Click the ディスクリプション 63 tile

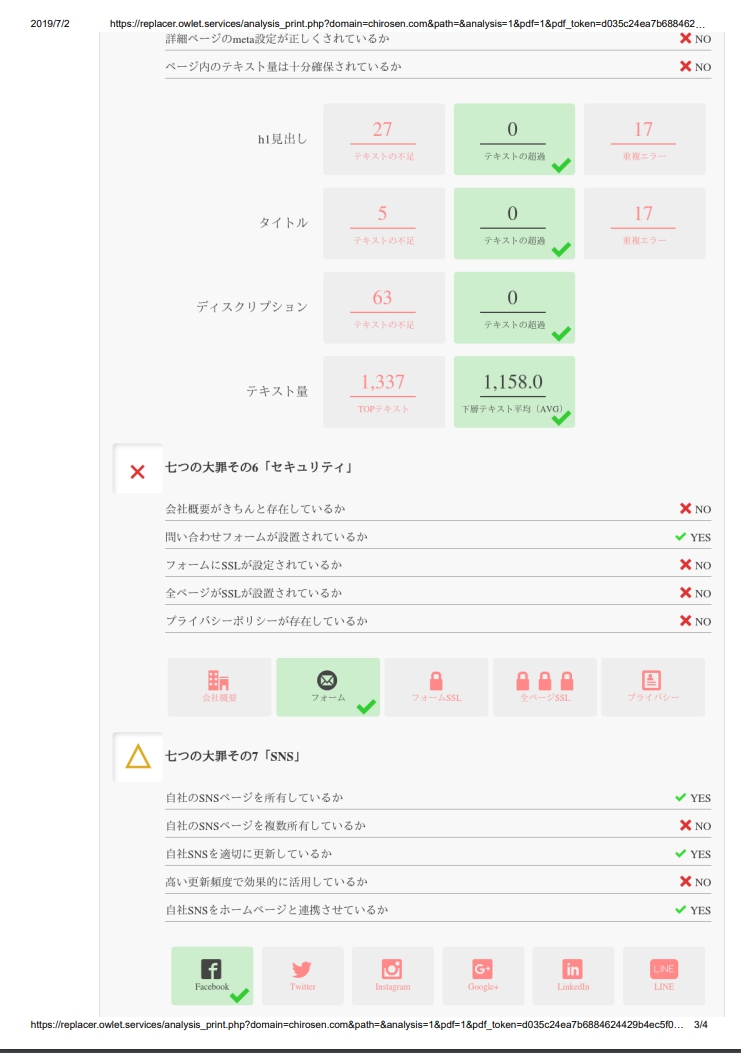tap(384, 308)
